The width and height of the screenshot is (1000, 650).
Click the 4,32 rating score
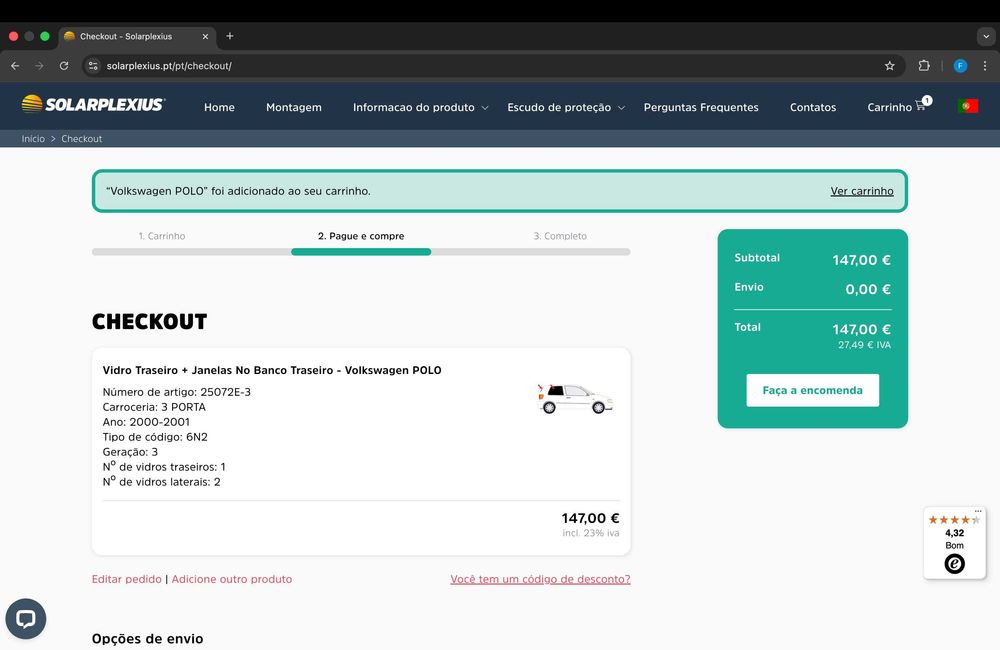[x=954, y=533]
